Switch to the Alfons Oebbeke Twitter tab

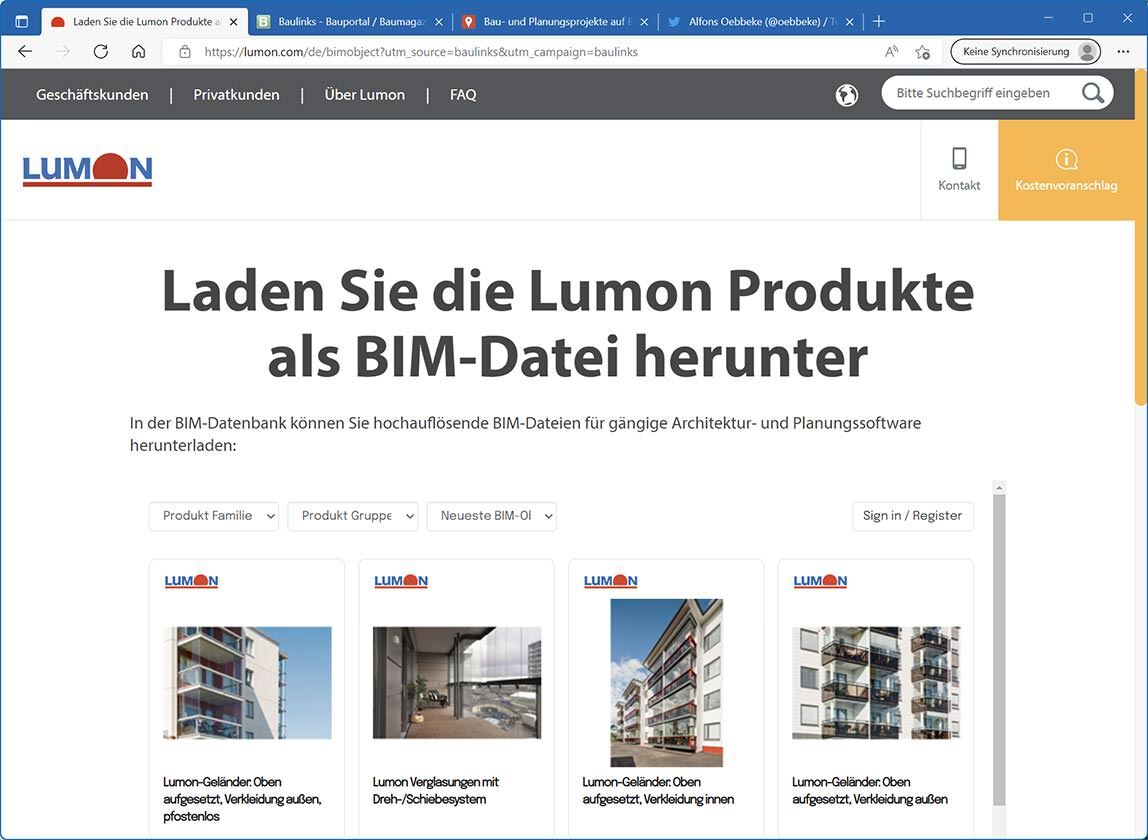761,22
